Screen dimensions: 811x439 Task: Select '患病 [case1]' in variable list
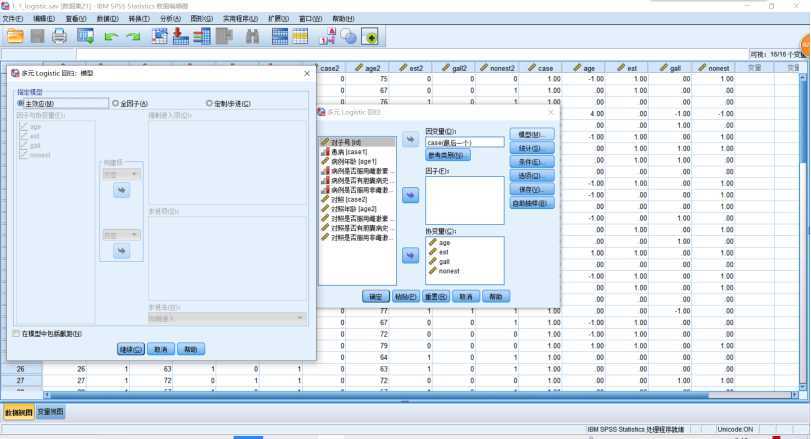pos(349,152)
